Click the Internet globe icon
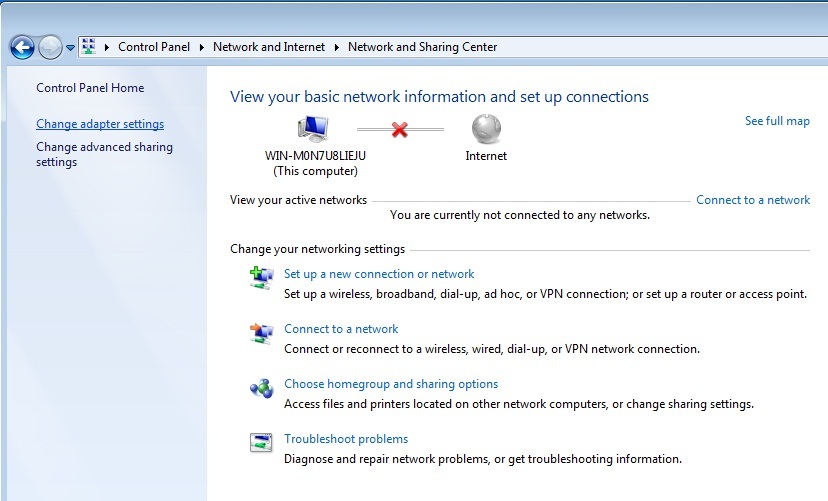Image resolution: width=828 pixels, height=501 pixels. [486, 129]
